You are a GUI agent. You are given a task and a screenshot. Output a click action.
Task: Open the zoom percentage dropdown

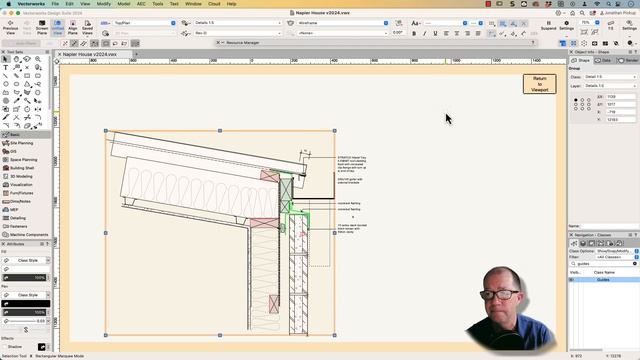tap(590, 22)
